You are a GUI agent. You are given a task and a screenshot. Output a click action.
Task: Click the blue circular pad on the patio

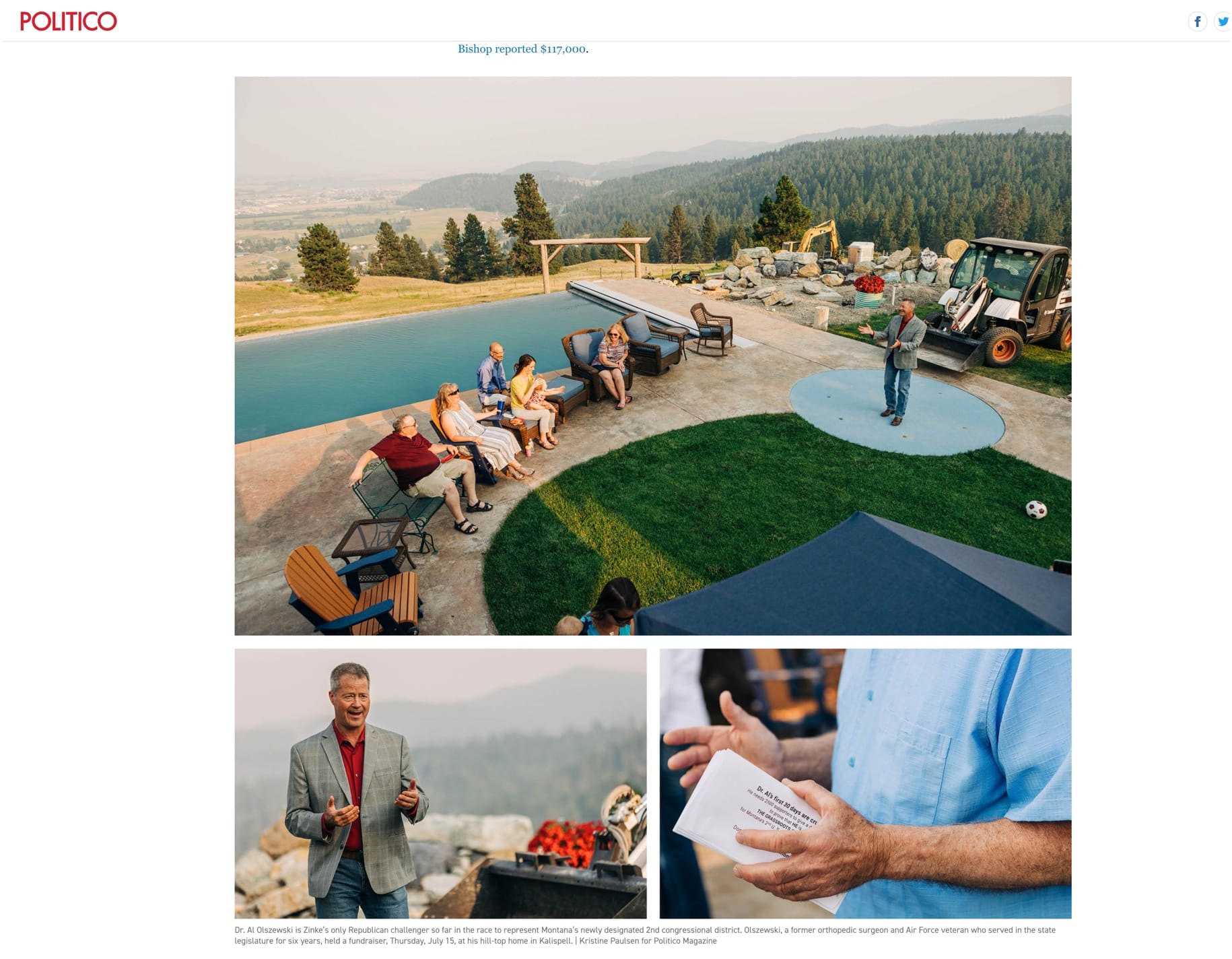[x=897, y=412]
